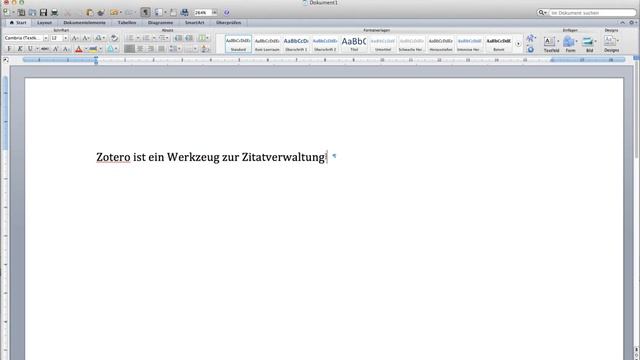Open the SmartArt tab
Image resolution: width=640 pixels, height=360 pixels.
[194, 22]
